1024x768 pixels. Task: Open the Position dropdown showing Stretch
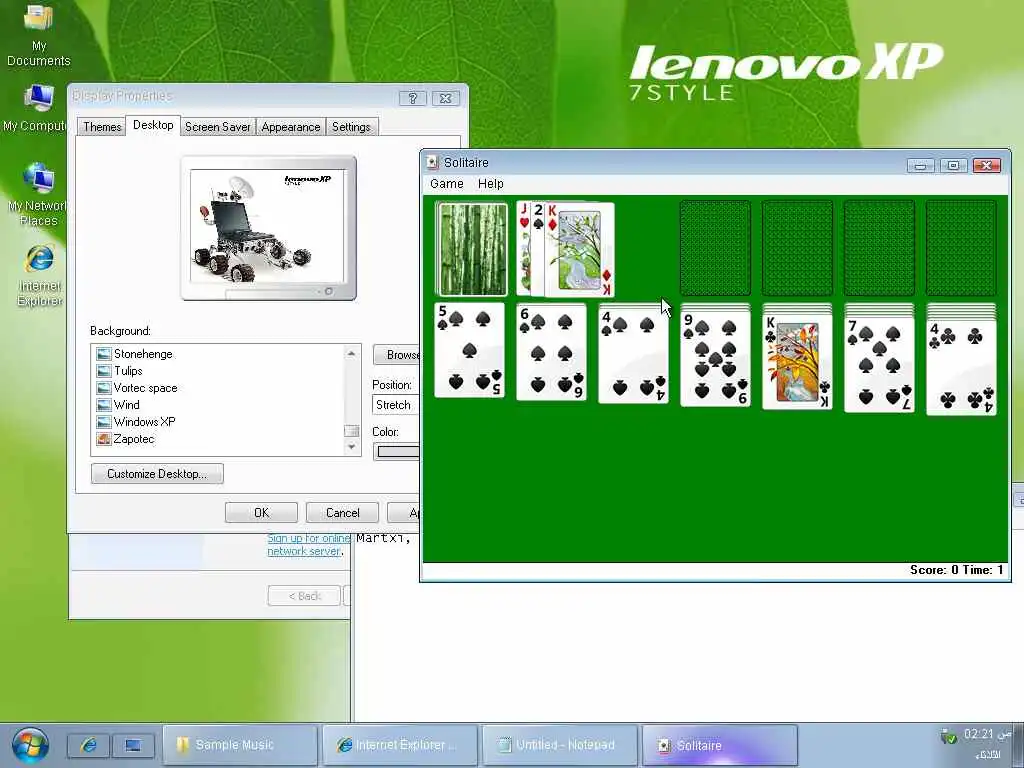[395, 405]
